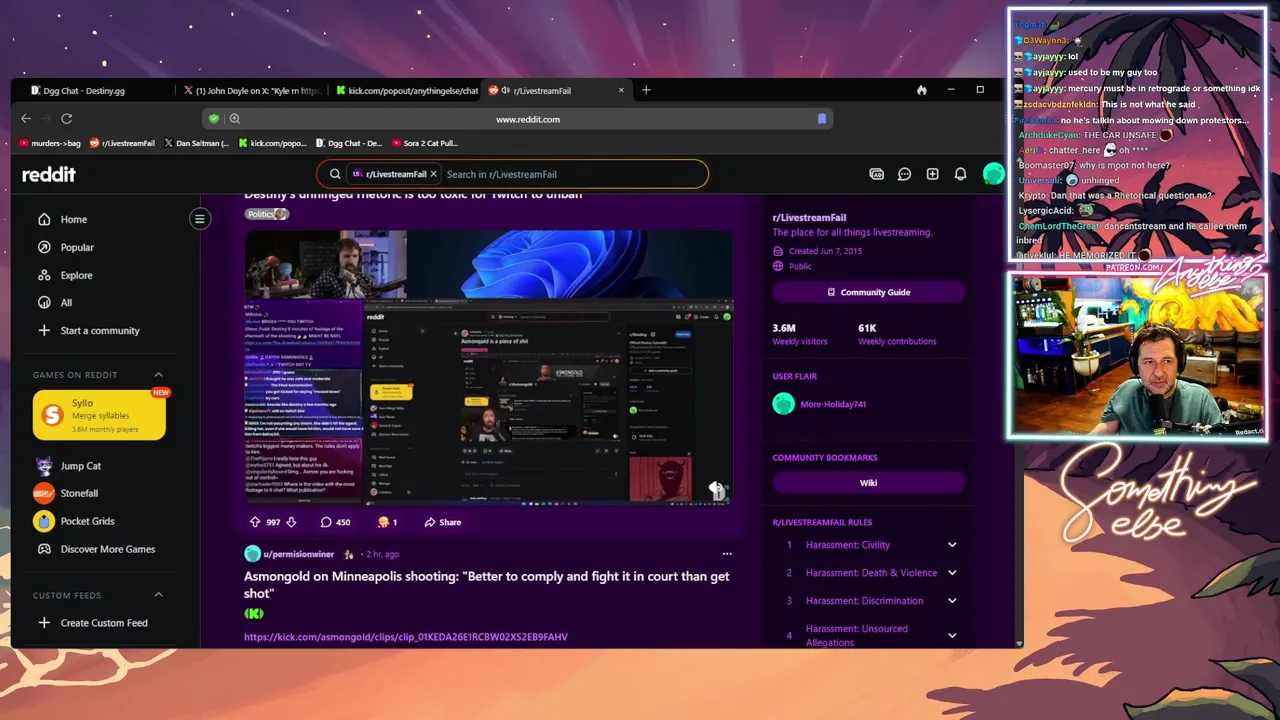Click Create Custom Feed

[104, 623]
